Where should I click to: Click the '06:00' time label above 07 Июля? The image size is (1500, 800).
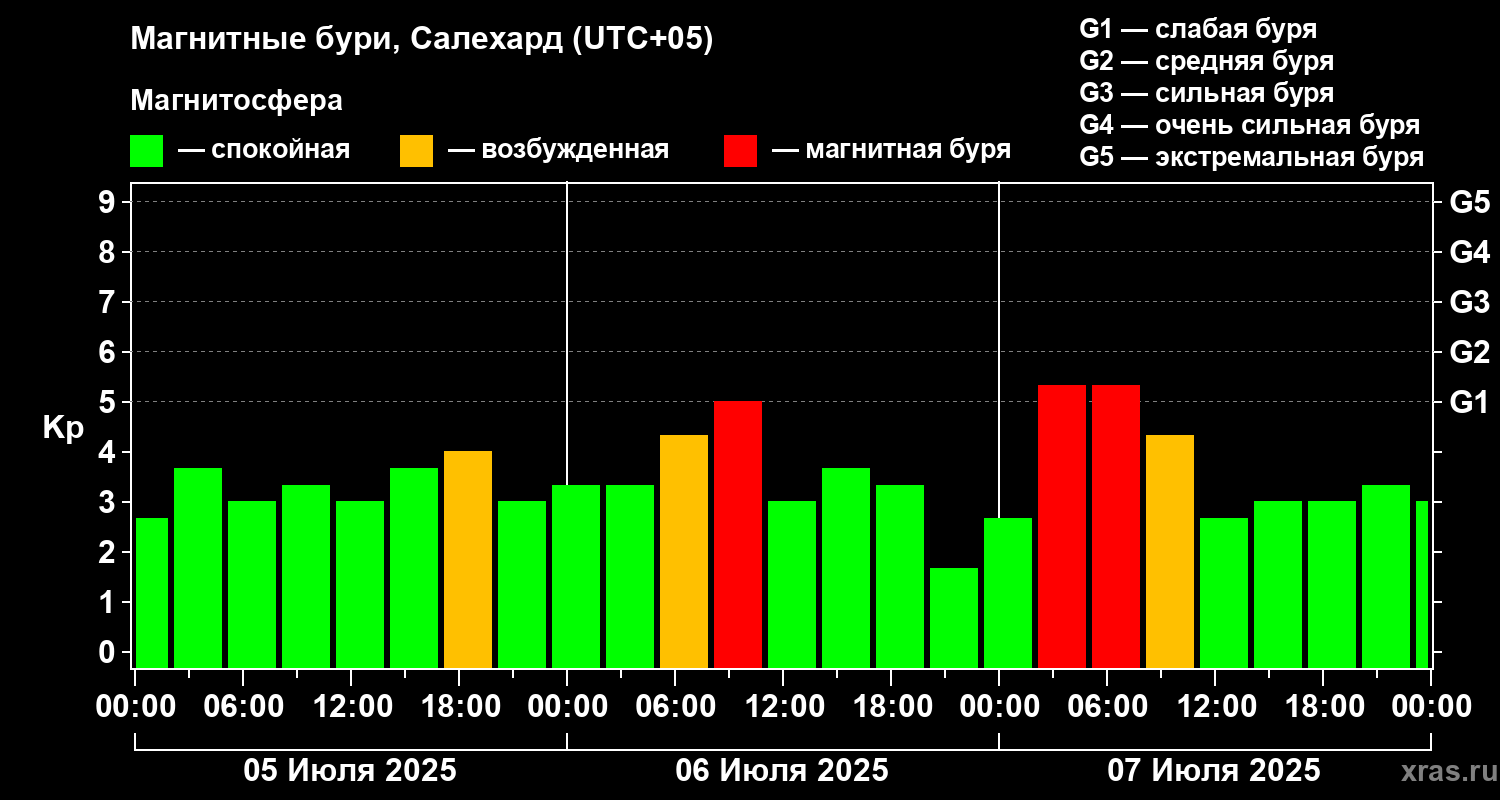click(x=1107, y=707)
